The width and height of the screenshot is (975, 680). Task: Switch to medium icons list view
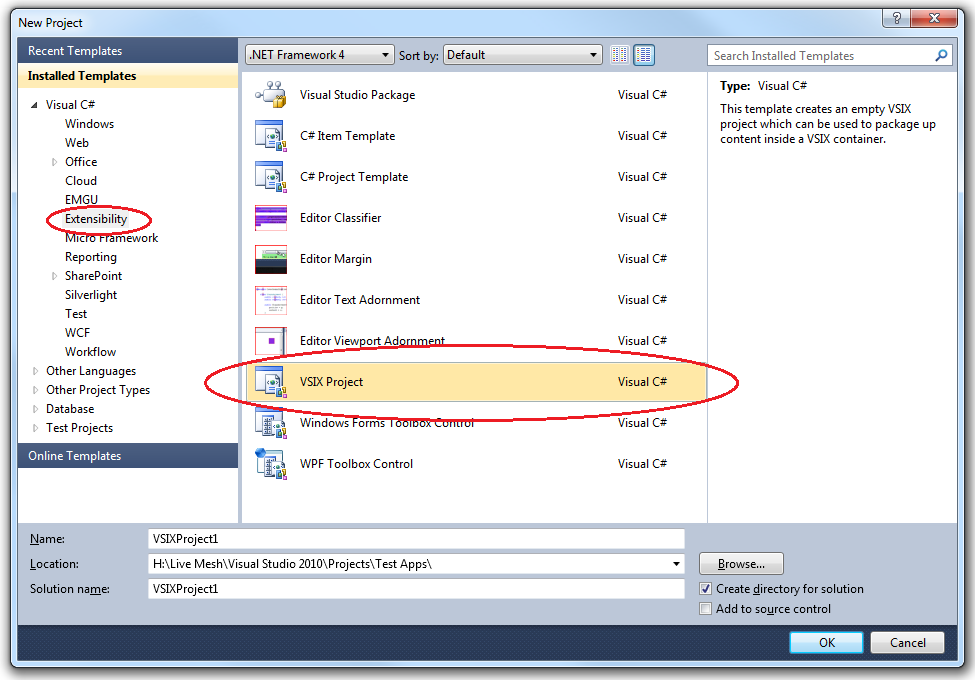click(x=644, y=55)
